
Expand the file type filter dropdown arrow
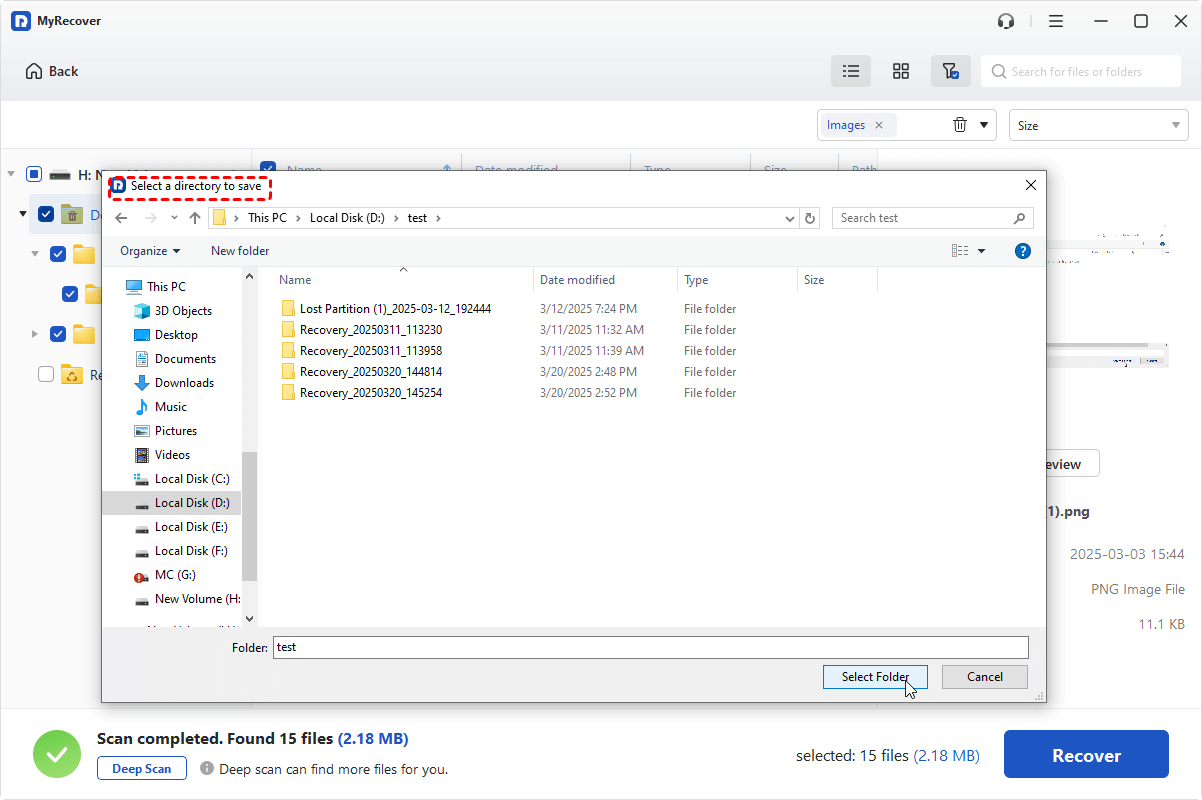[x=983, y=125]
